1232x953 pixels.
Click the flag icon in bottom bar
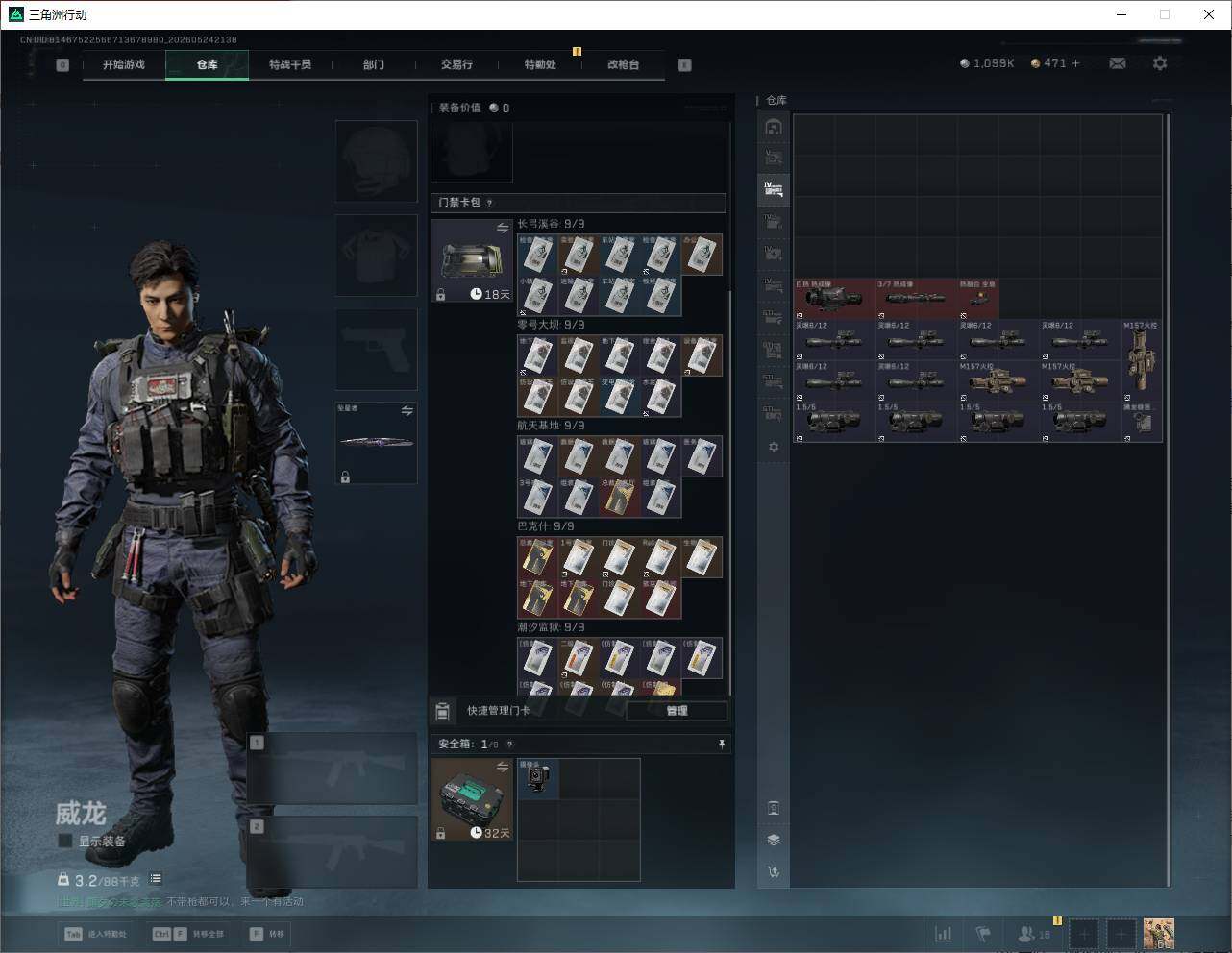click(983, 934)
